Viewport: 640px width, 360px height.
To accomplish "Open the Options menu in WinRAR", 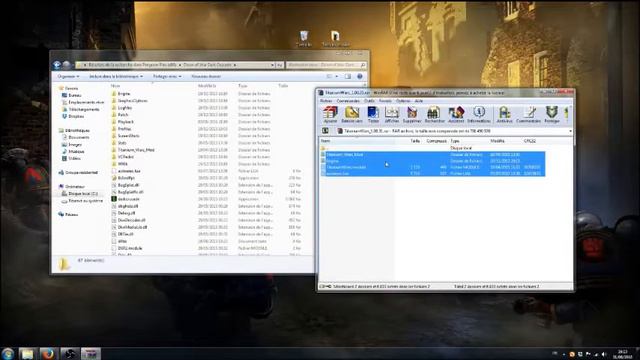I will [x=403, y=101].
